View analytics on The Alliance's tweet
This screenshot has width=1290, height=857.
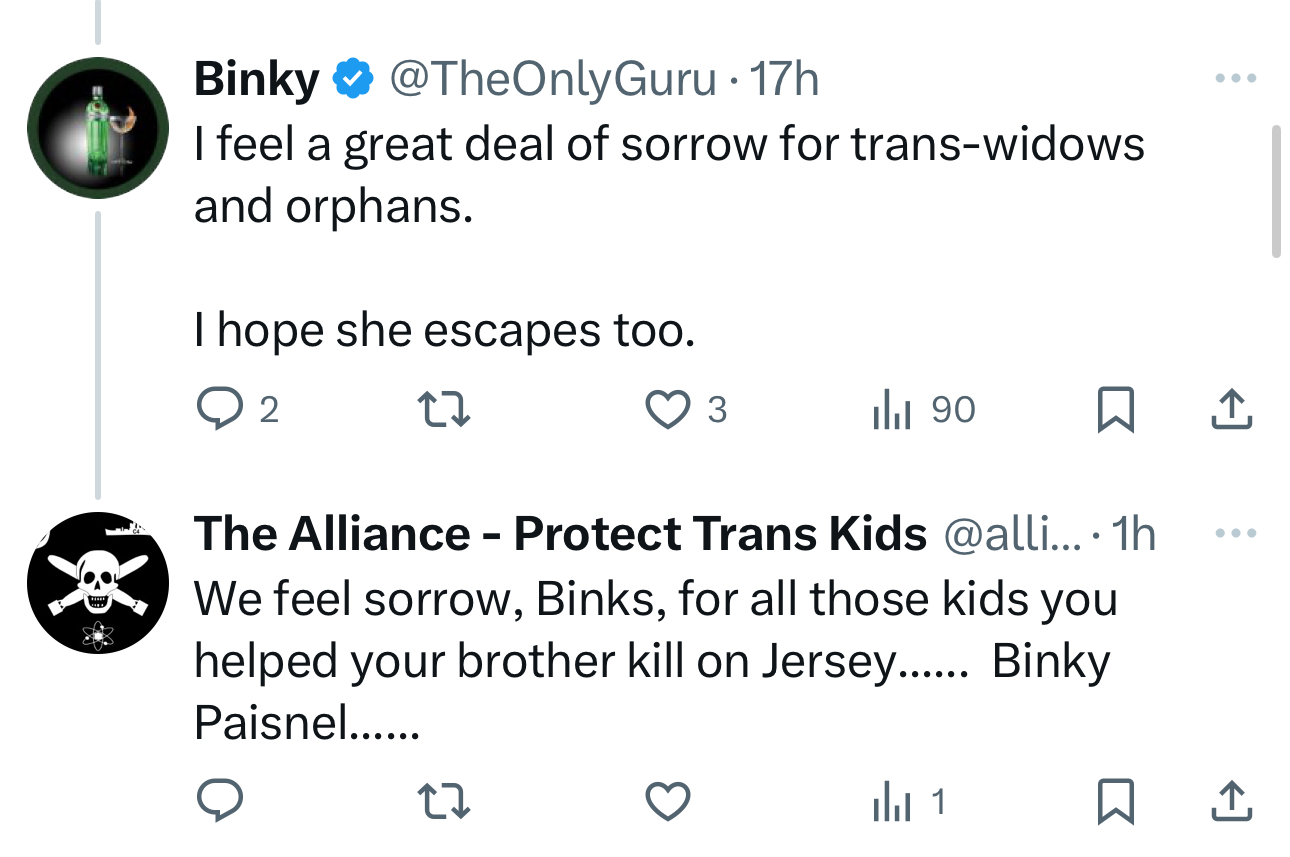click(891, 800)
